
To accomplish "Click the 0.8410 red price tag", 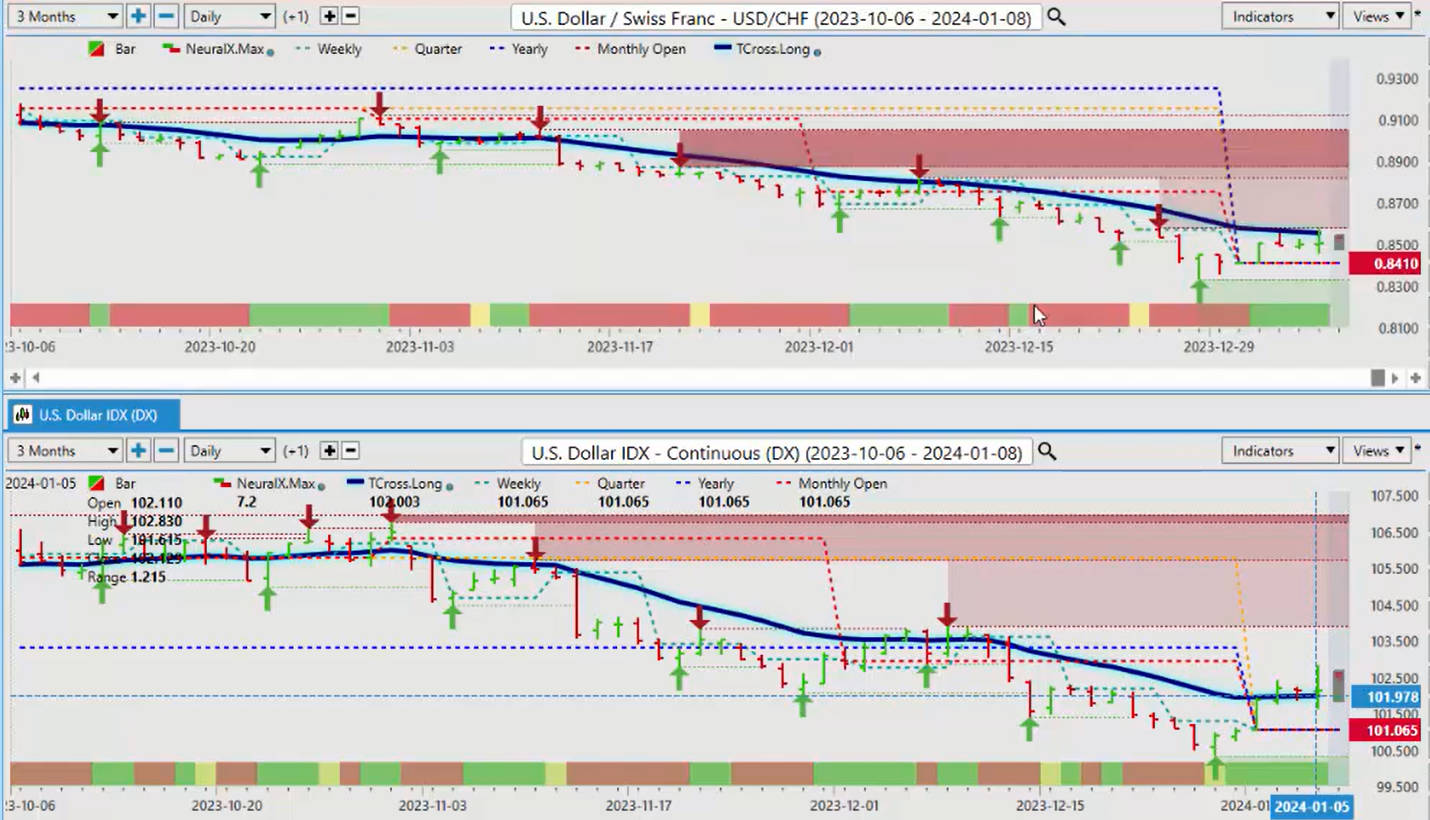I will [x=1385, y=264].
